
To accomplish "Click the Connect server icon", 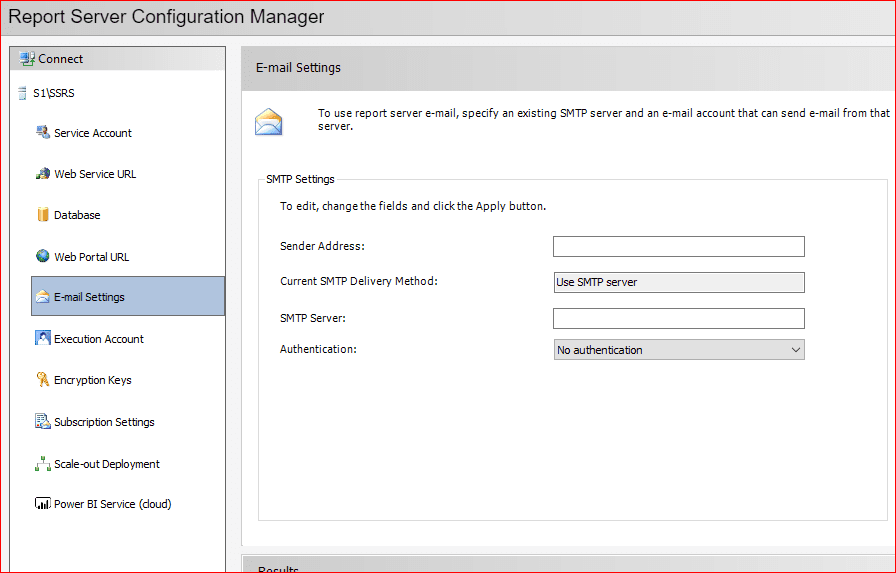I will point(27,59).
